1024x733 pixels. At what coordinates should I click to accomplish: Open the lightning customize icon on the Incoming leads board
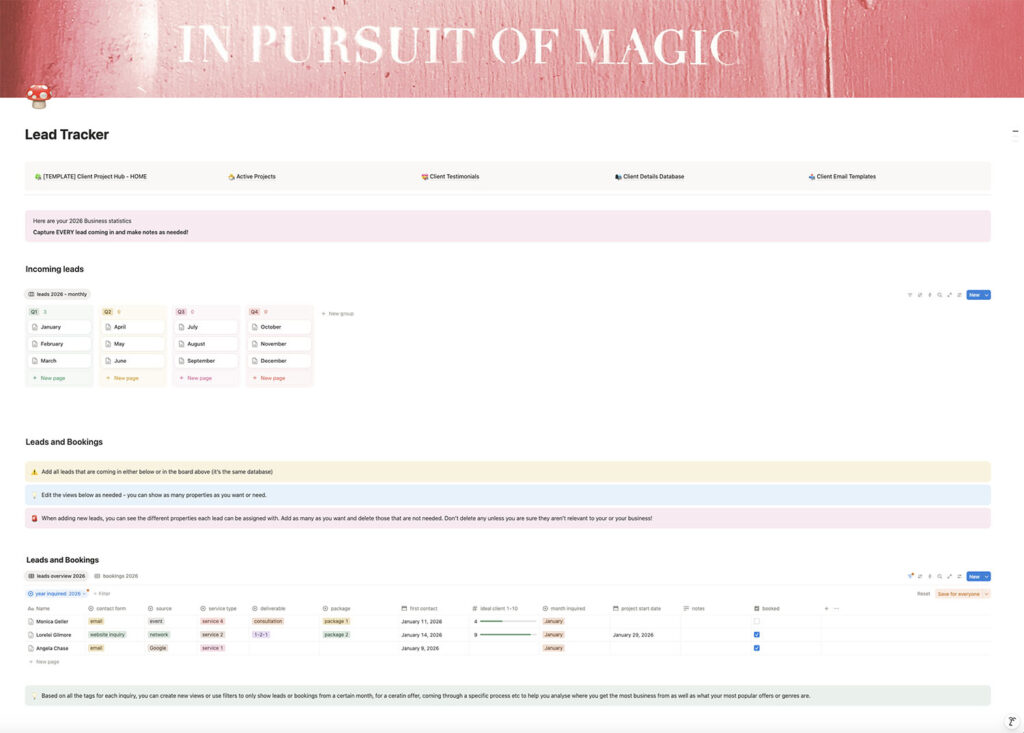coord(930,295)
